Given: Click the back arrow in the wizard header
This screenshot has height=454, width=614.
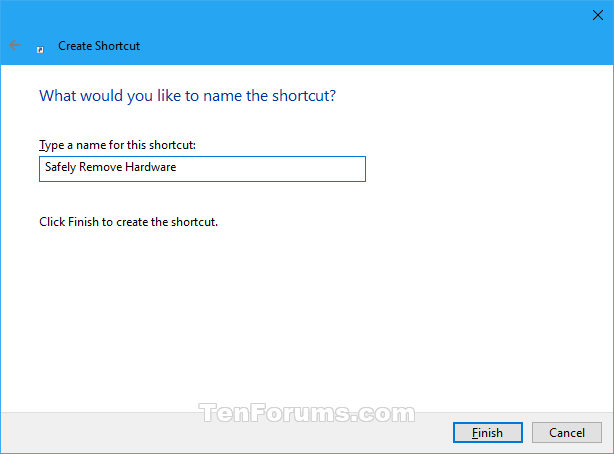Looking at the screenshot, I should (x=15, y=45).
